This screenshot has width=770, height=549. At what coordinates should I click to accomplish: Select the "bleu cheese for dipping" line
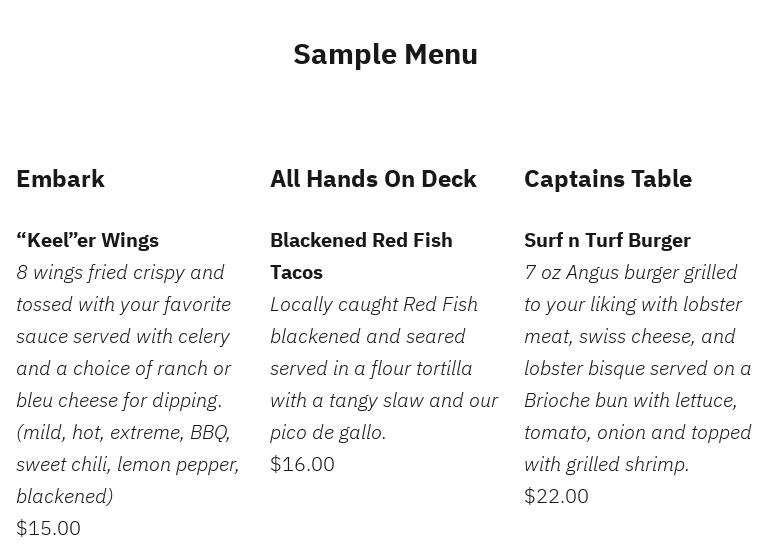(119, 400)
